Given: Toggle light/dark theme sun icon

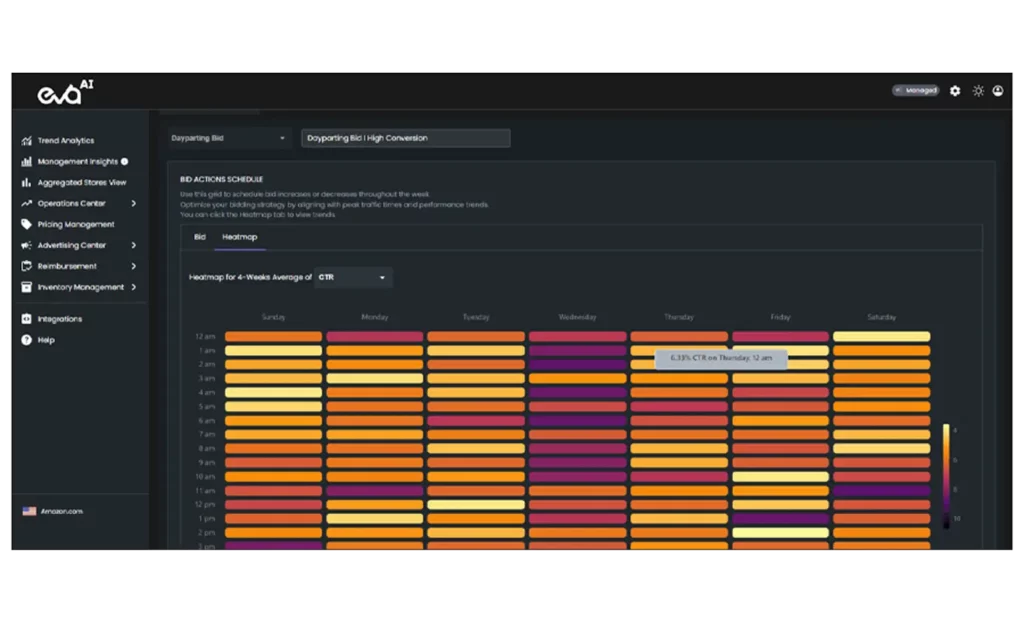Looking at the screenshot, I should 978,91.
